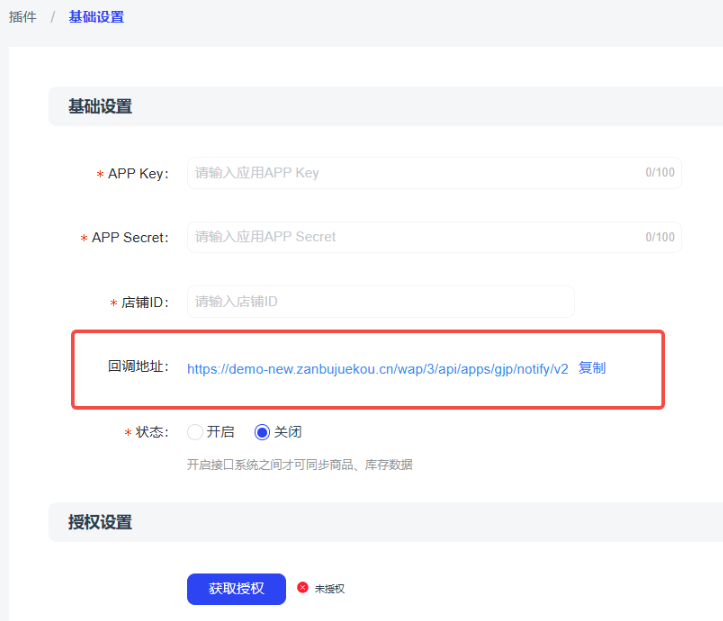The height and width of the screenshot is (621, 723).
Task: Click the APP Secret 0/100 character counter
Action: (660, 238)
